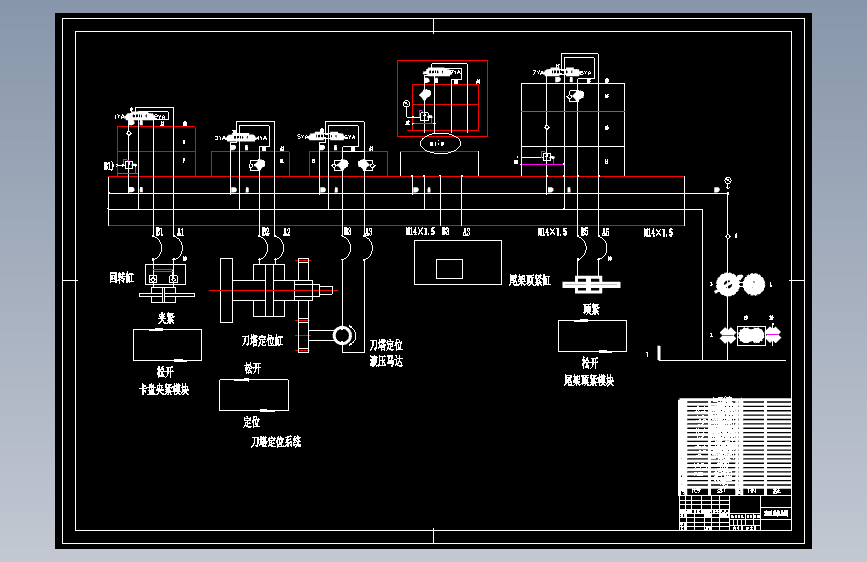Click the right filter diamond below the pump
Viewport: 867px width, 562px height.
tap(773, 335)
